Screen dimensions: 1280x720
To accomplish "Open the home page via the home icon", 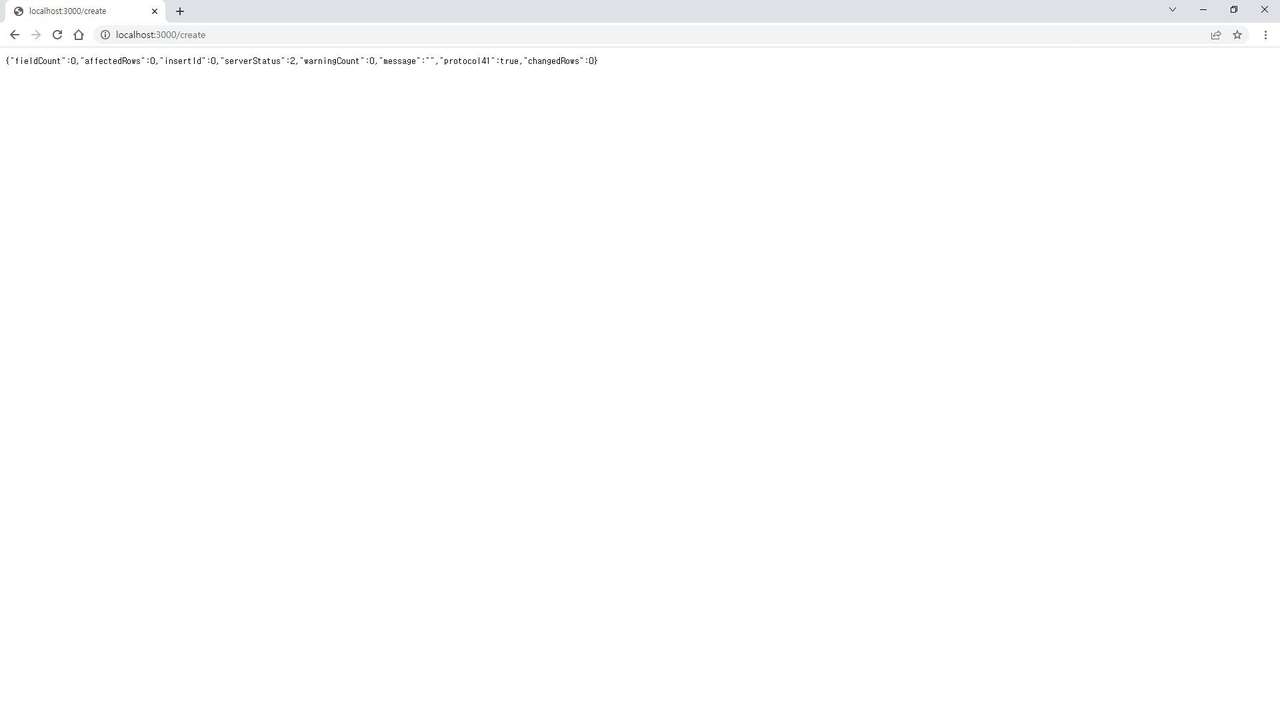I will click(x=79, y=34).
